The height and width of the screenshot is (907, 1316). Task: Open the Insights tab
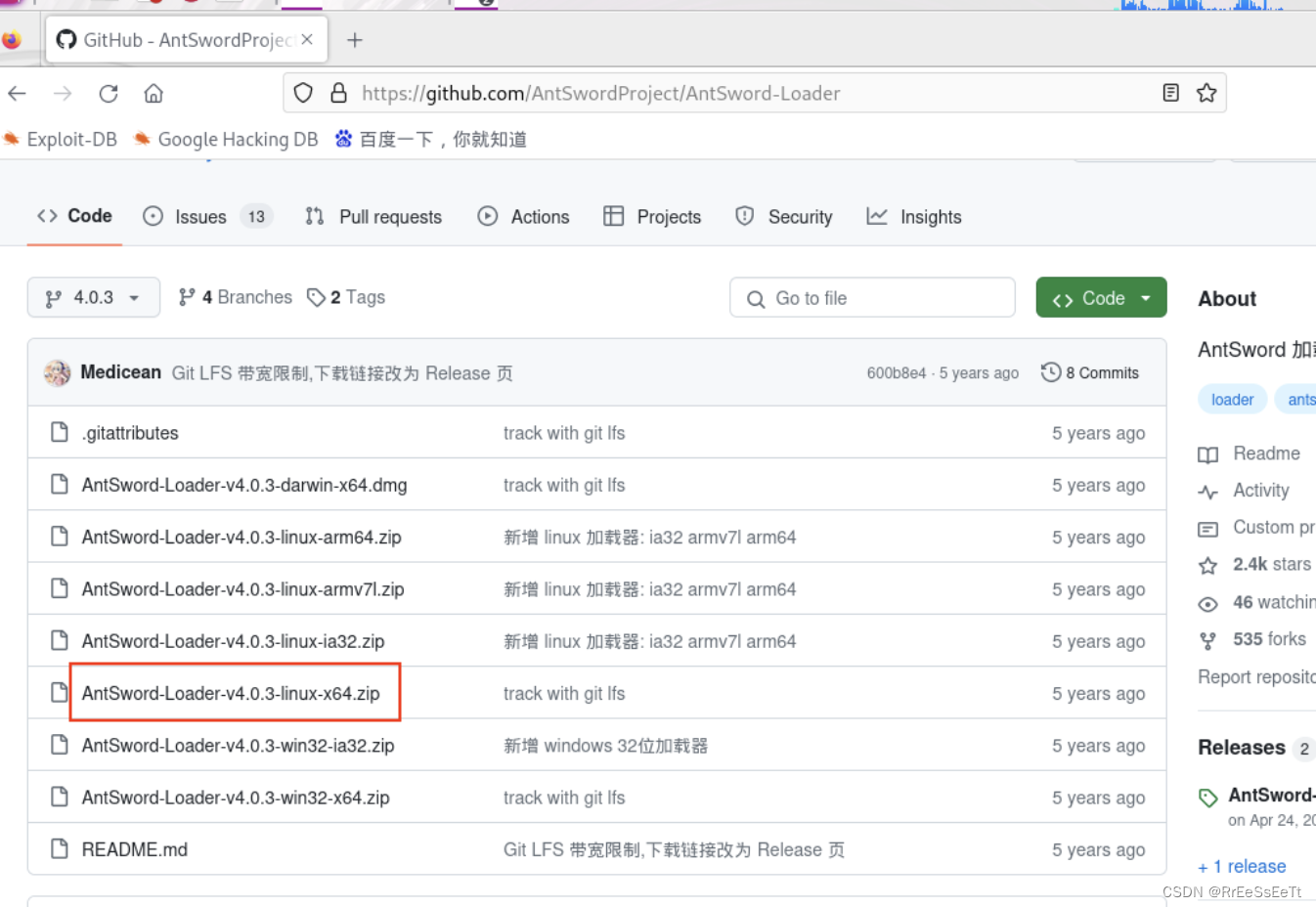pyautogui.click(x=929, y=216)
